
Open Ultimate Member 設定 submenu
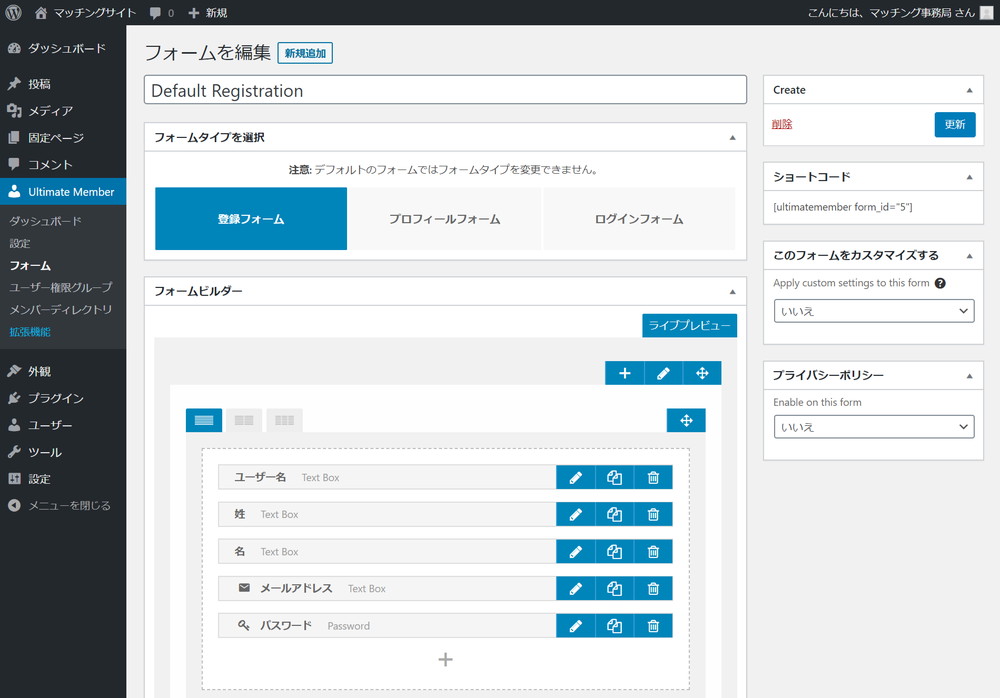(20, 243)
